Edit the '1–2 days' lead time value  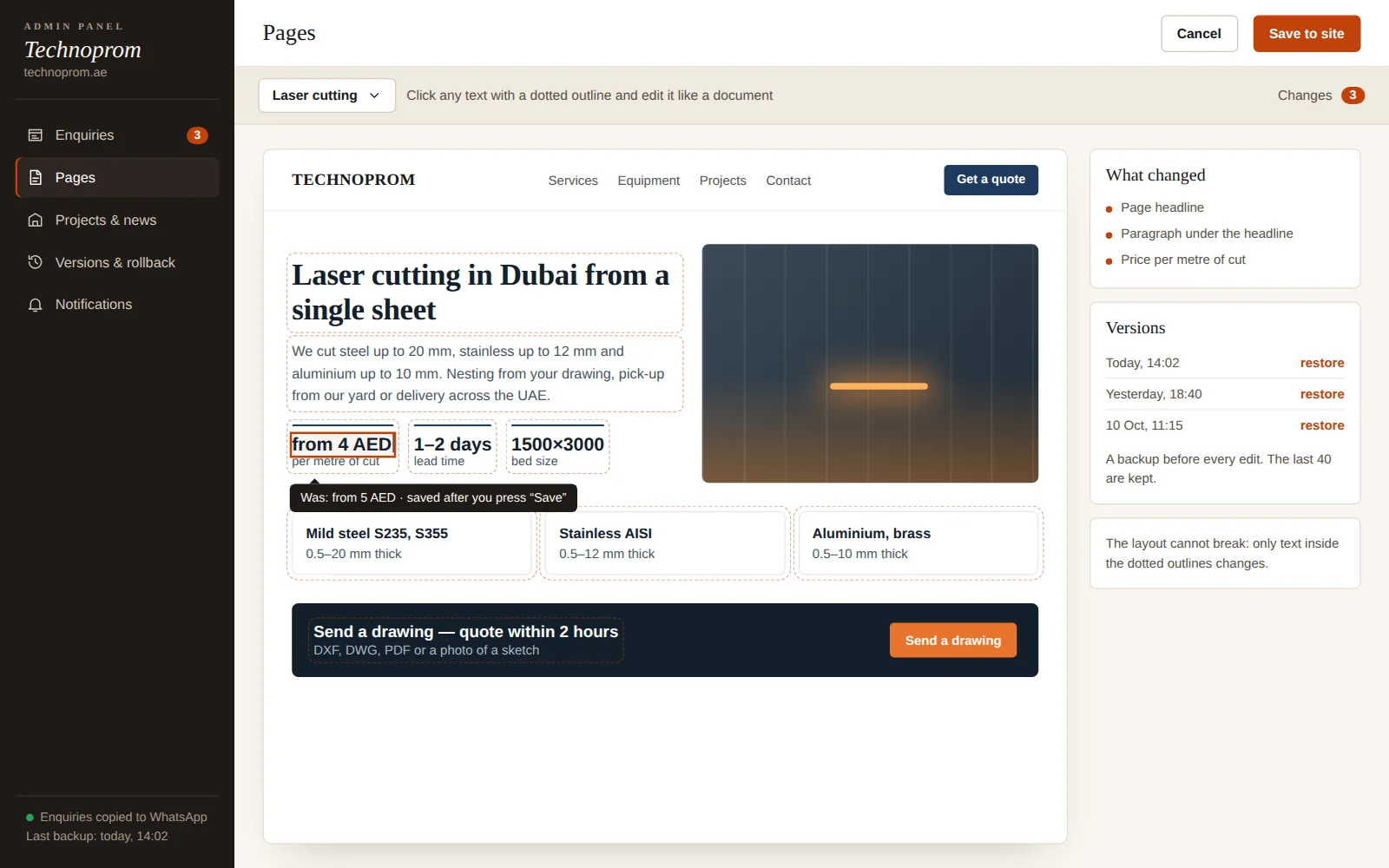tap(452, 444)
